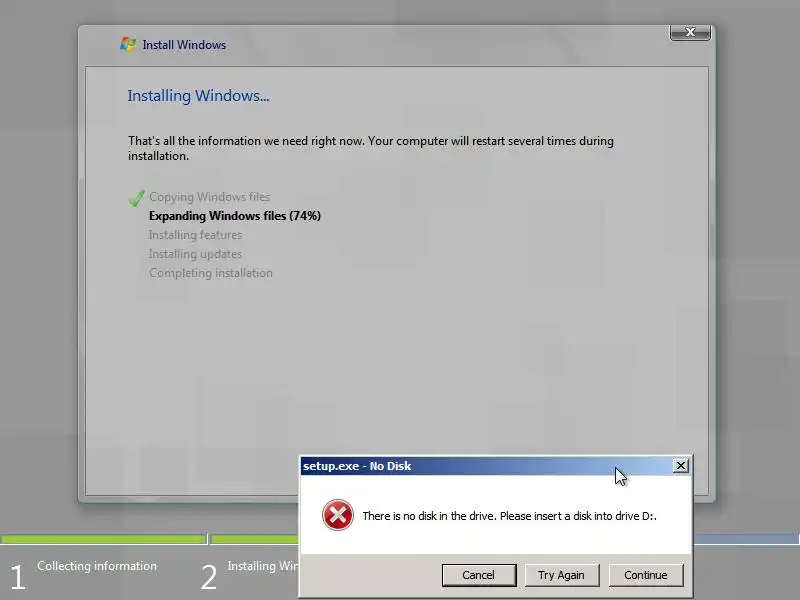Click the 'Completing installation' step text
The width and height of the screenshot is (800, 600).
(x=211, y=273)
